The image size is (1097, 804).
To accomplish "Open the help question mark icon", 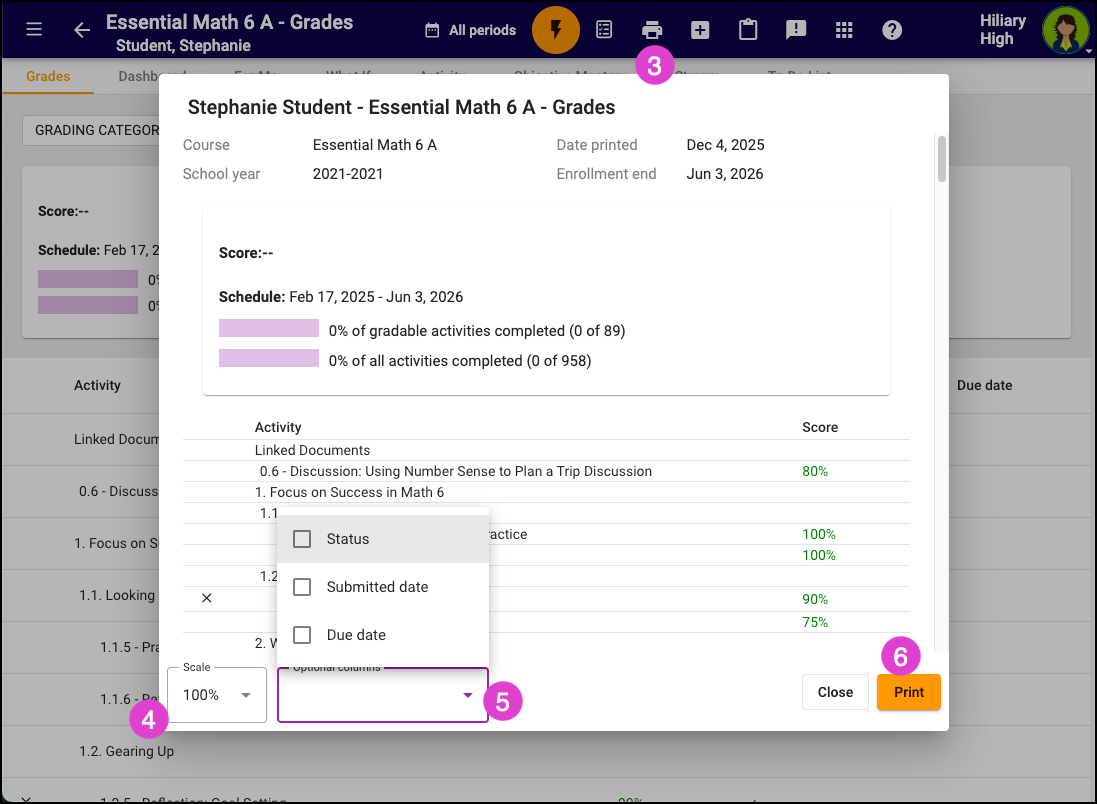I will [891, 29].
